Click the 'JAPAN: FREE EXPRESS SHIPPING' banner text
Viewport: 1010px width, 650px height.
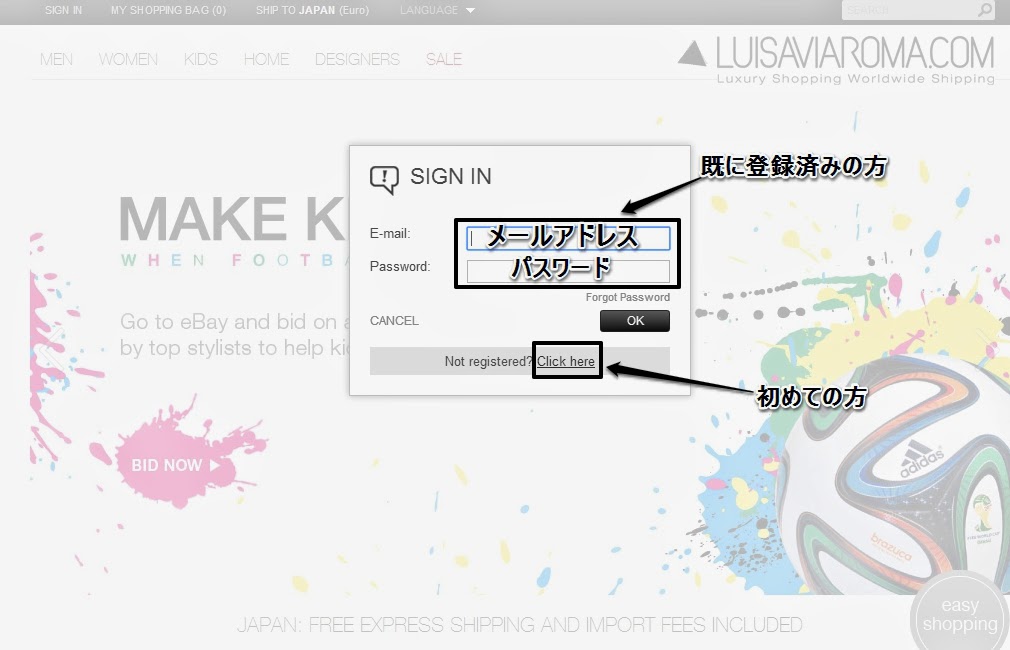(x=520, y=625)
